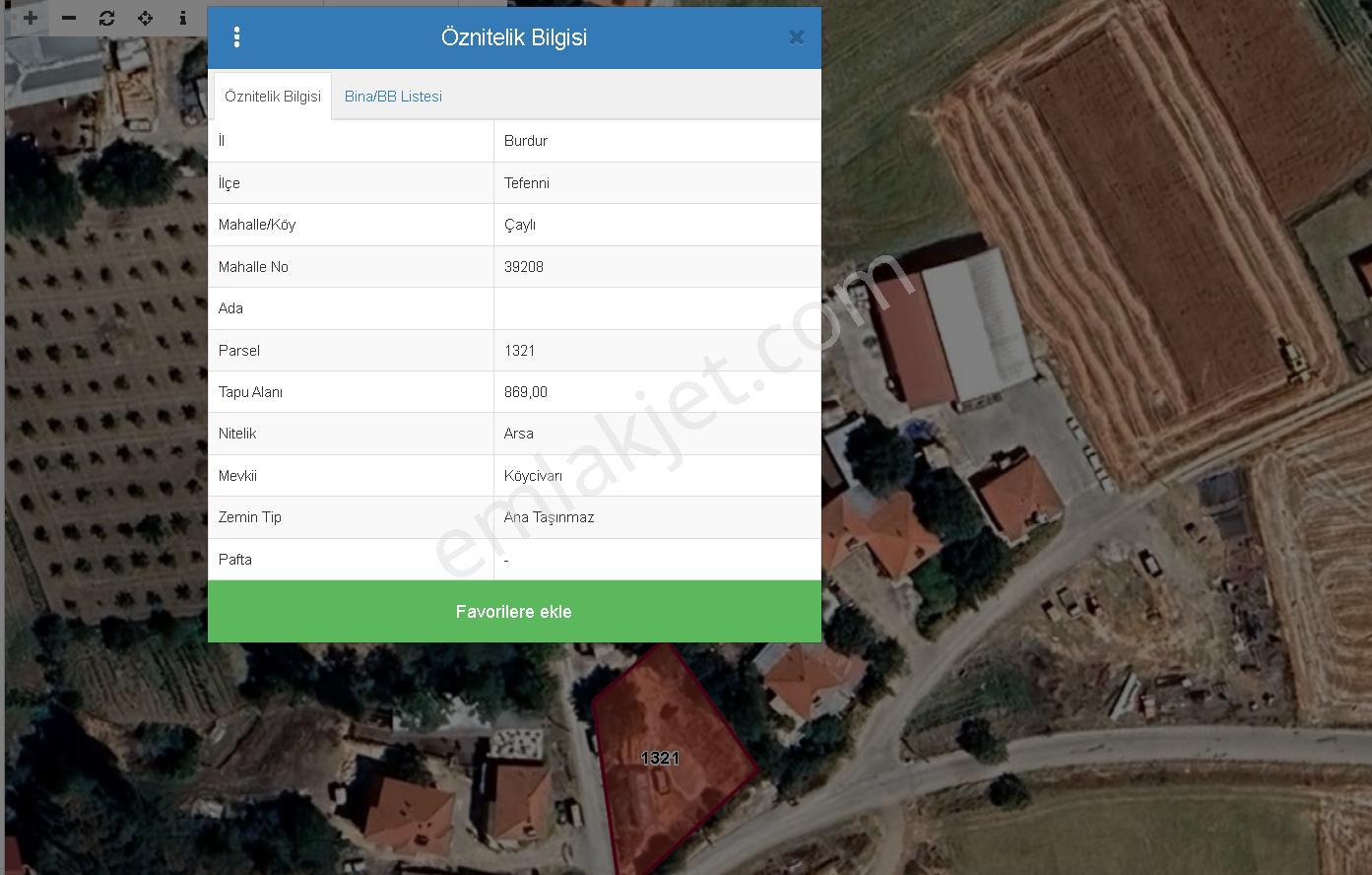Click the Zemin Tip row label

coord(249,517)
